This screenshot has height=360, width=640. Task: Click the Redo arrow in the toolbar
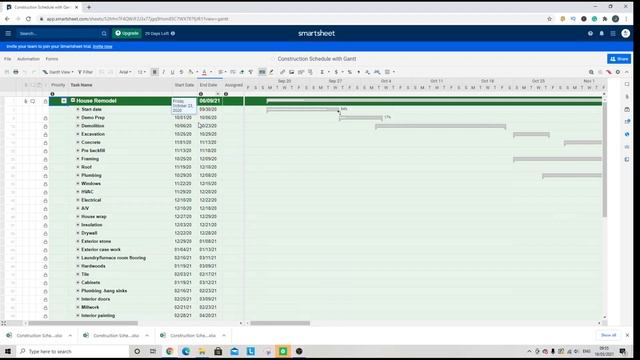(34, 72)
